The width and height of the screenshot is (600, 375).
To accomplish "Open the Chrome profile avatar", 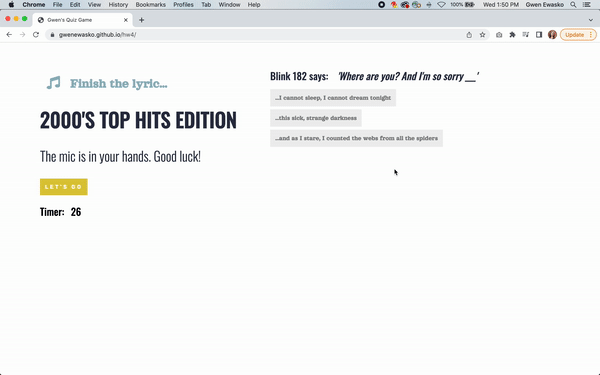I will [552, 35].
